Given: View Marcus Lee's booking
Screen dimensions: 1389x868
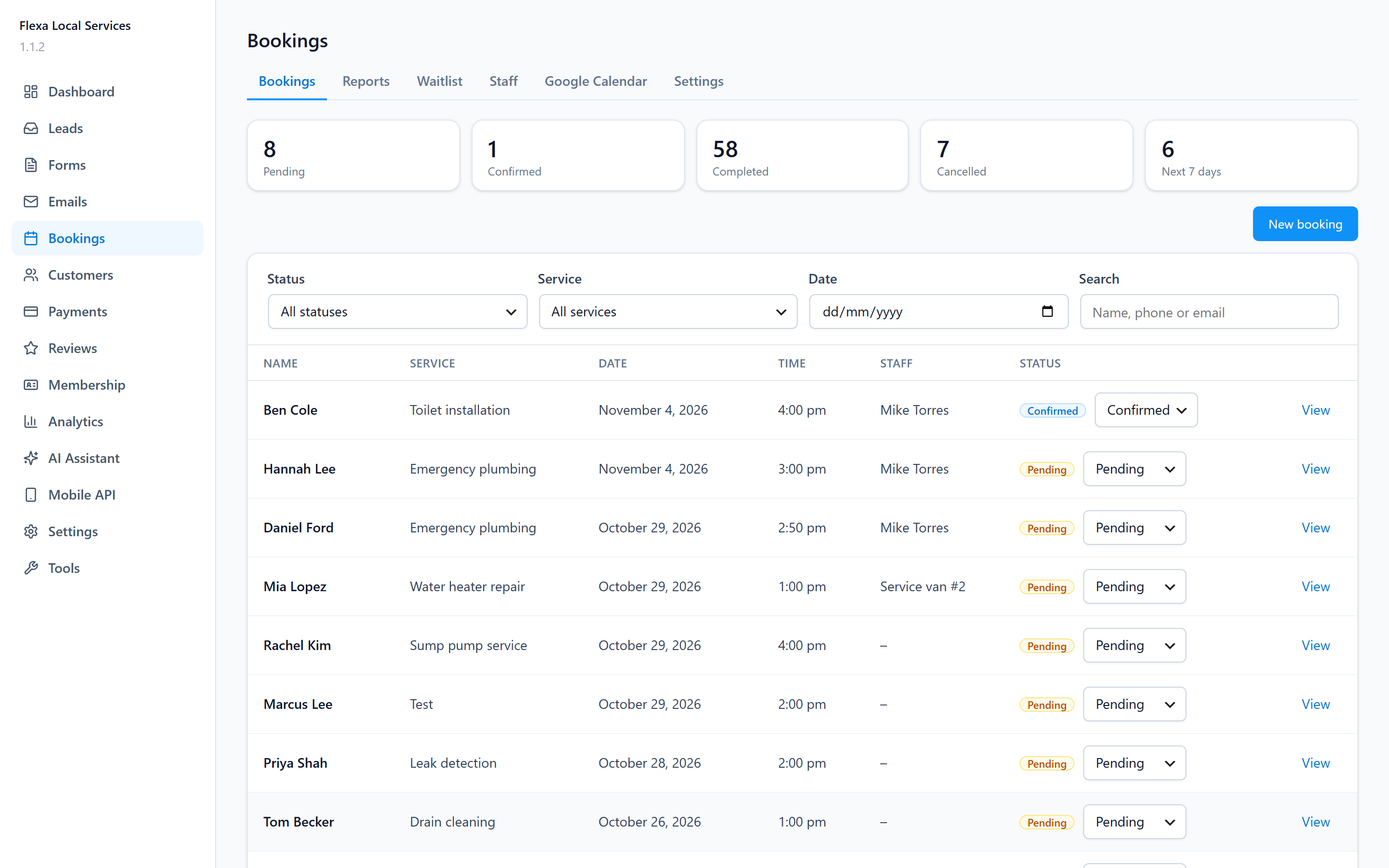Looking at the screenshot, I should click(1316, 705).
